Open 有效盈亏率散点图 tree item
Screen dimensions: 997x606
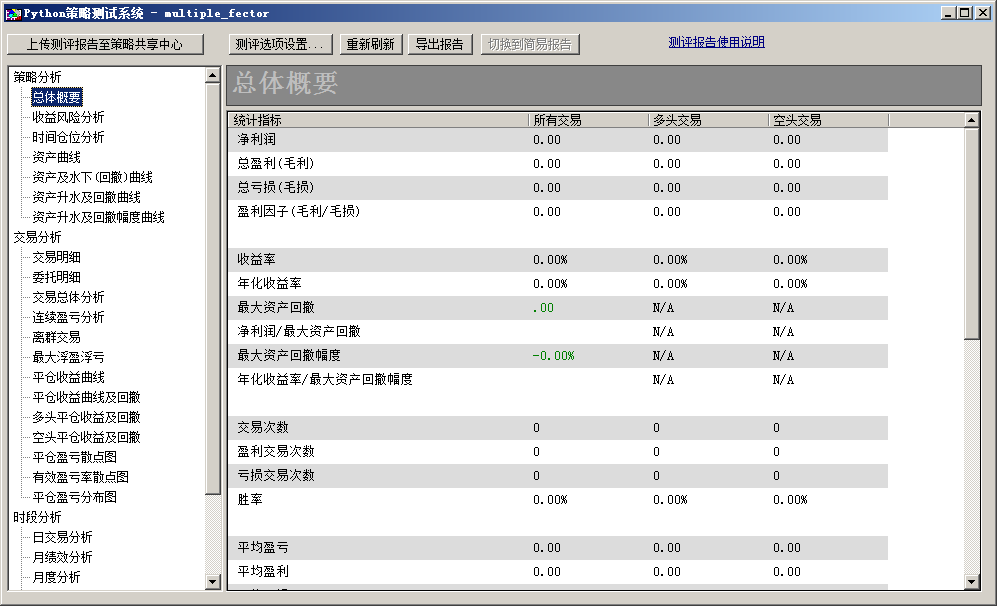[x=81, y=477]
